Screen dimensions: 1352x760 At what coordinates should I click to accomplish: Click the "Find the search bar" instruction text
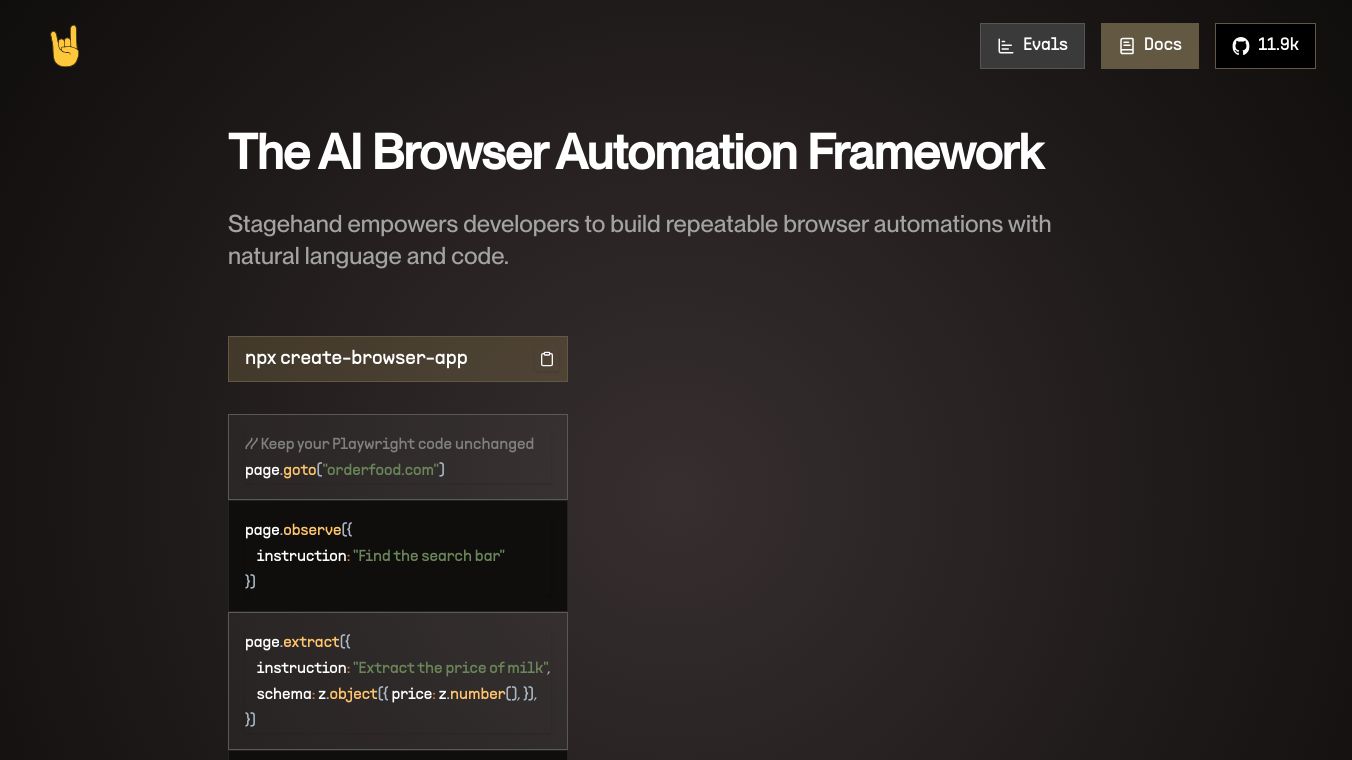pyautogui.click(x=429, y=556)
